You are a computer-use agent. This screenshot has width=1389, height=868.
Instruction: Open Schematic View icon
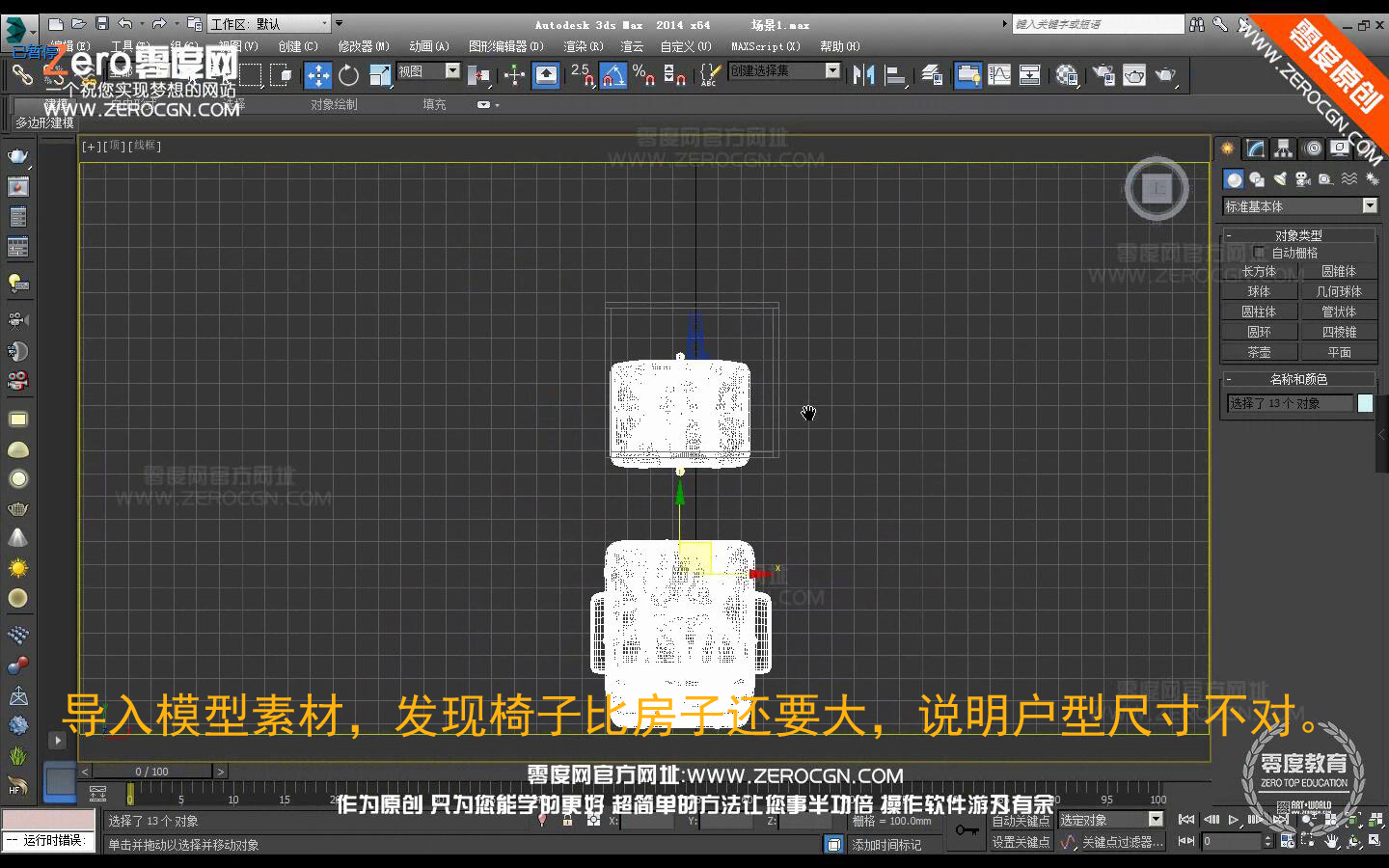tap(1029, 75)
